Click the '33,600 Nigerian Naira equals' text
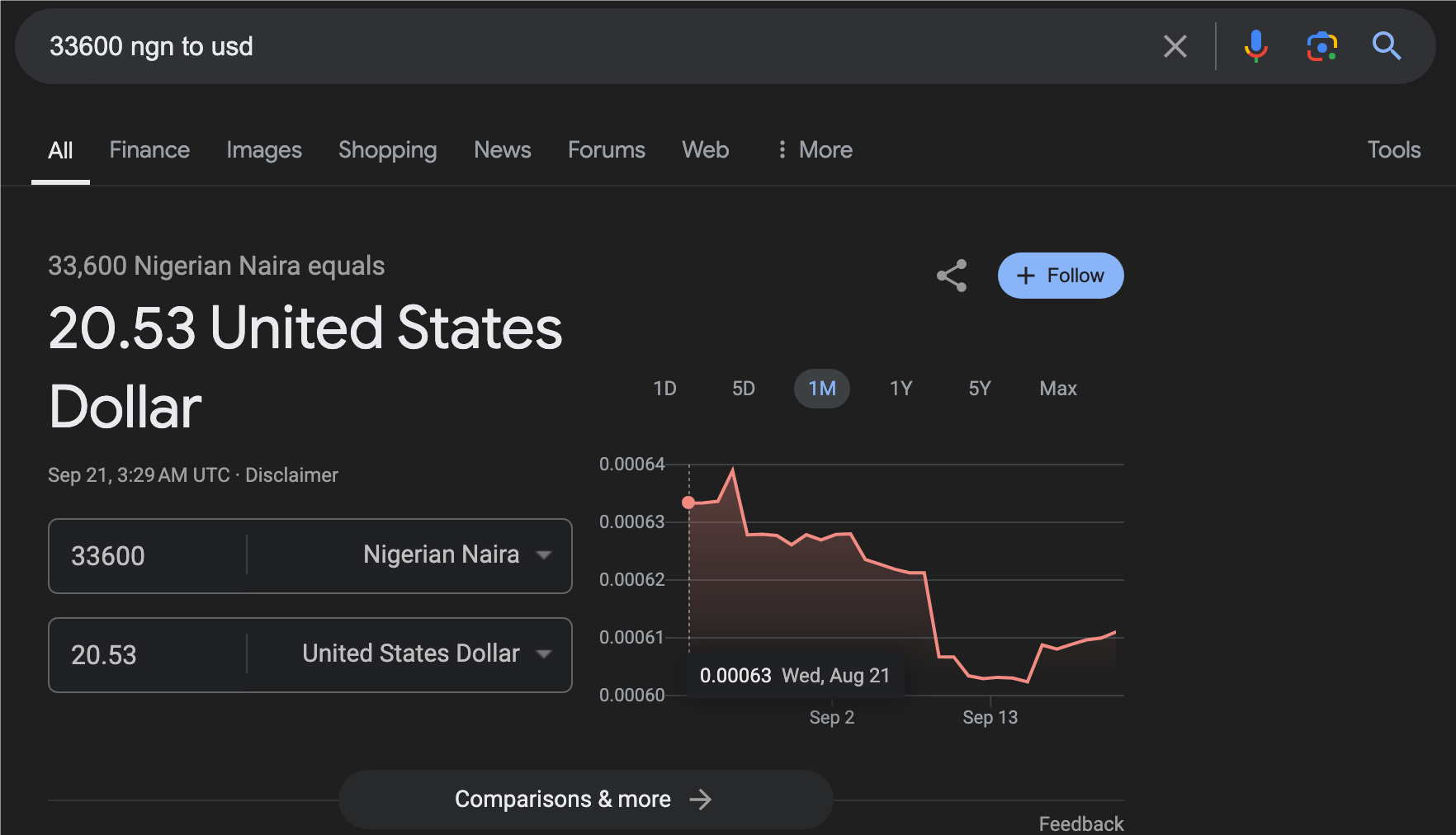 click(216, 266)
